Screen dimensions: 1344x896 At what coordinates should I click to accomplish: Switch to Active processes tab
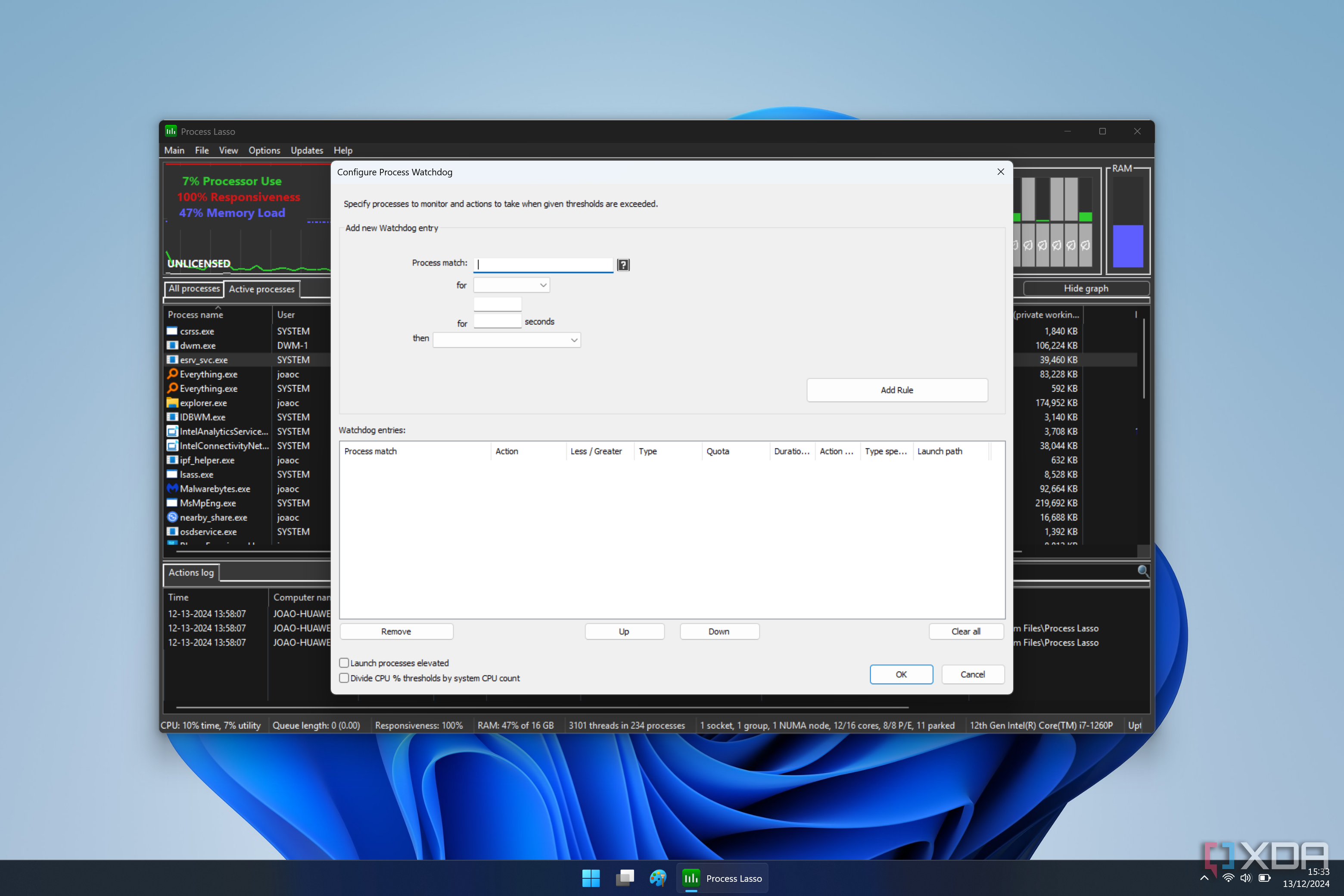pyautogui.click(x=262, y=289)
